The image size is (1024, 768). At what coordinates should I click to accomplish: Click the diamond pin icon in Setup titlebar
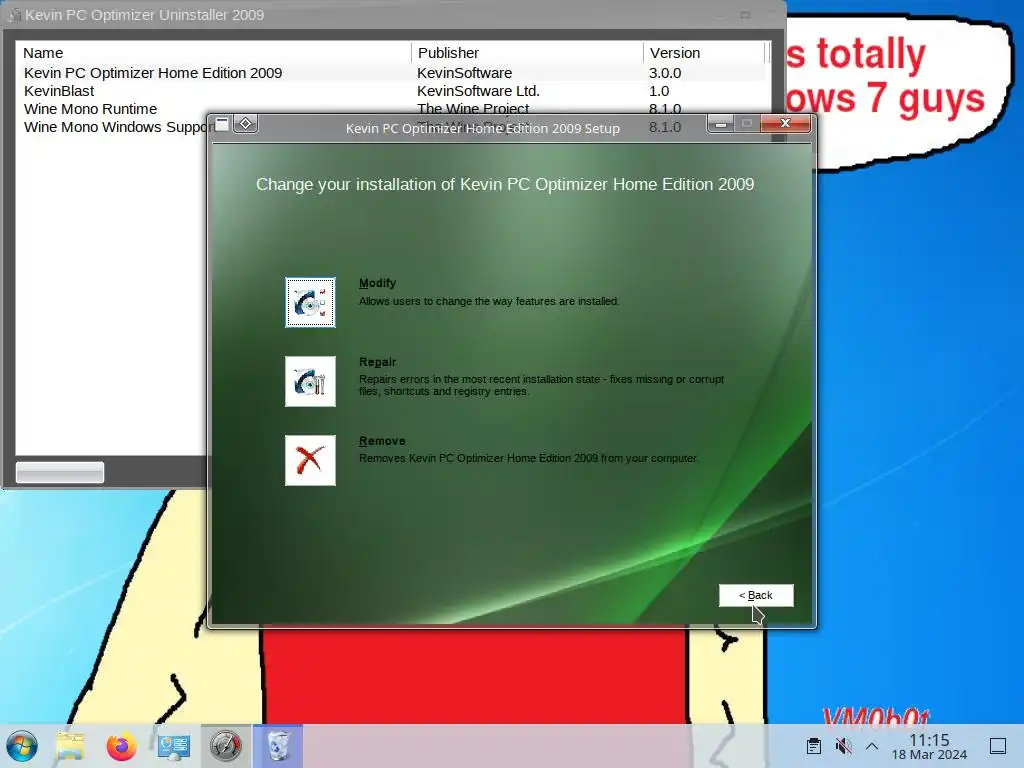point(246,123)
